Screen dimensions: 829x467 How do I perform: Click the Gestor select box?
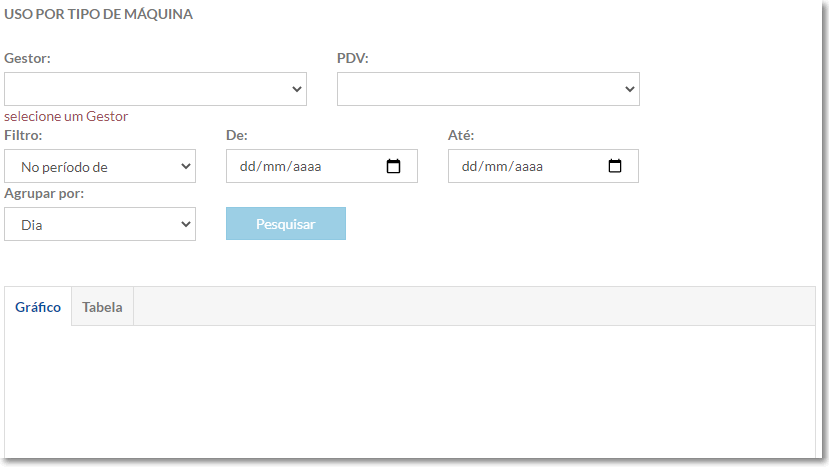[x=155, y=89]
